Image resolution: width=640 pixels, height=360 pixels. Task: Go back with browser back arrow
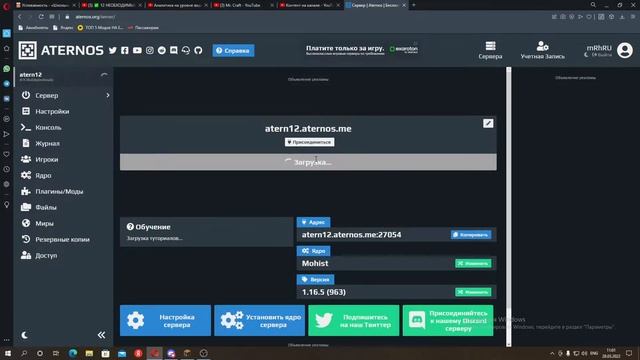point(19,17)
